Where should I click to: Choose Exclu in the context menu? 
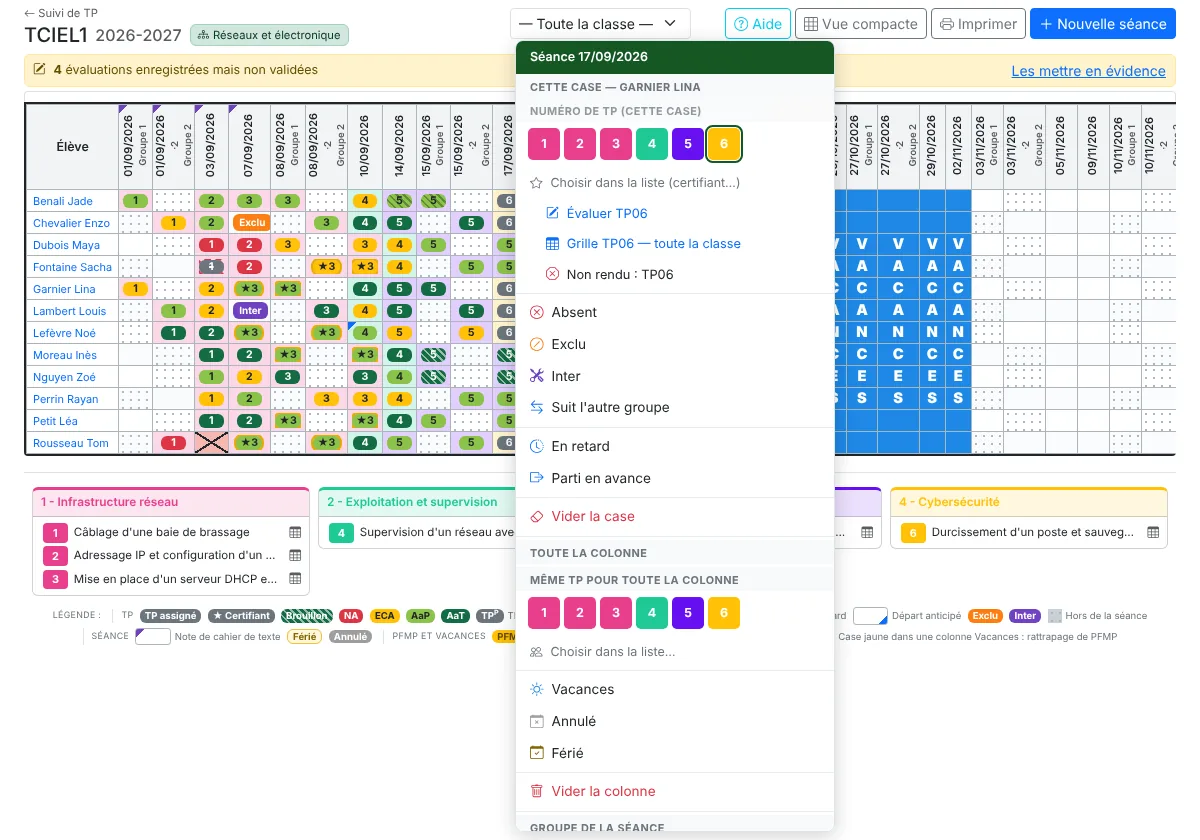click(675, 344)
